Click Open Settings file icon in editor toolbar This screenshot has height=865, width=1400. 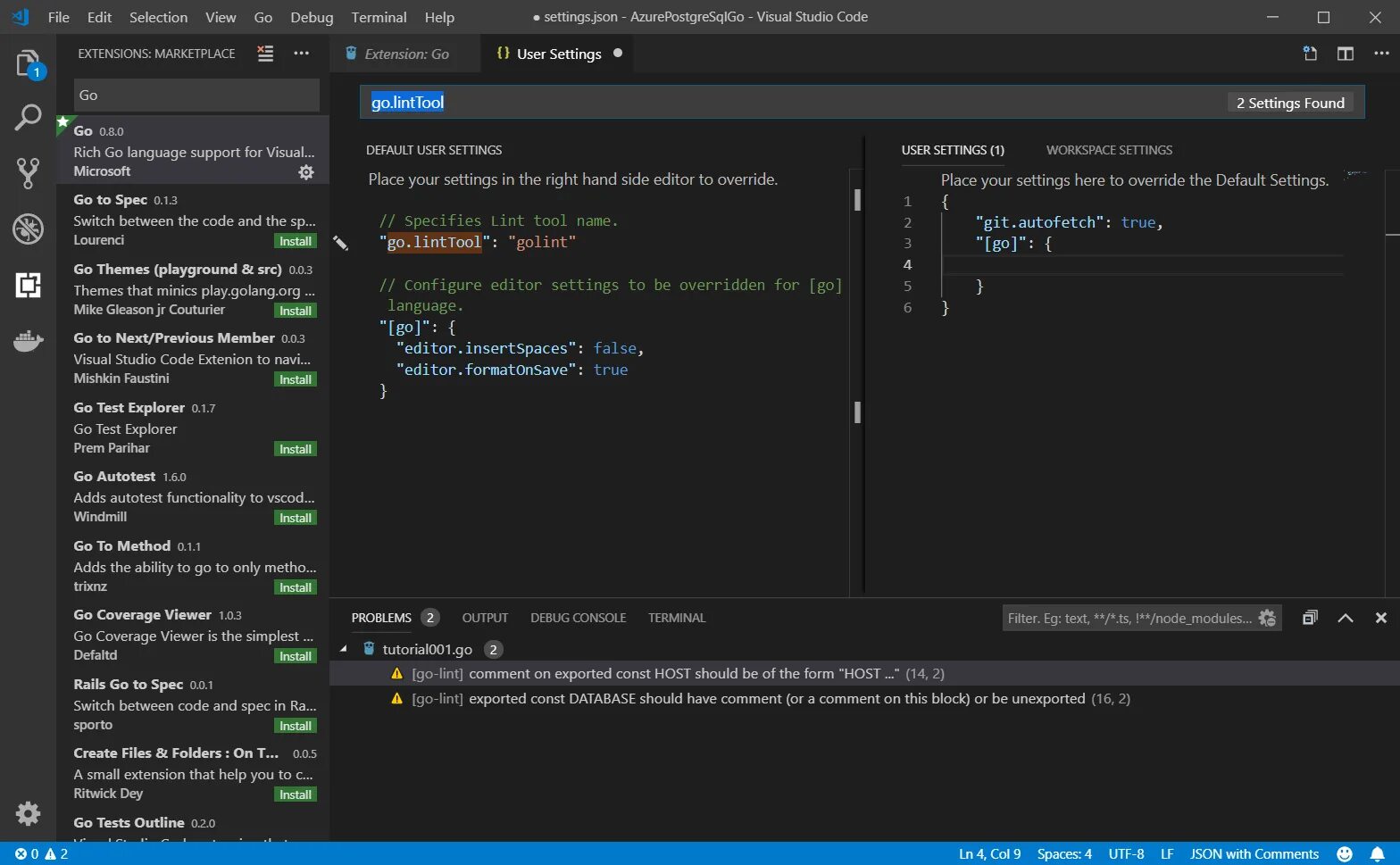click(1310, 54)
